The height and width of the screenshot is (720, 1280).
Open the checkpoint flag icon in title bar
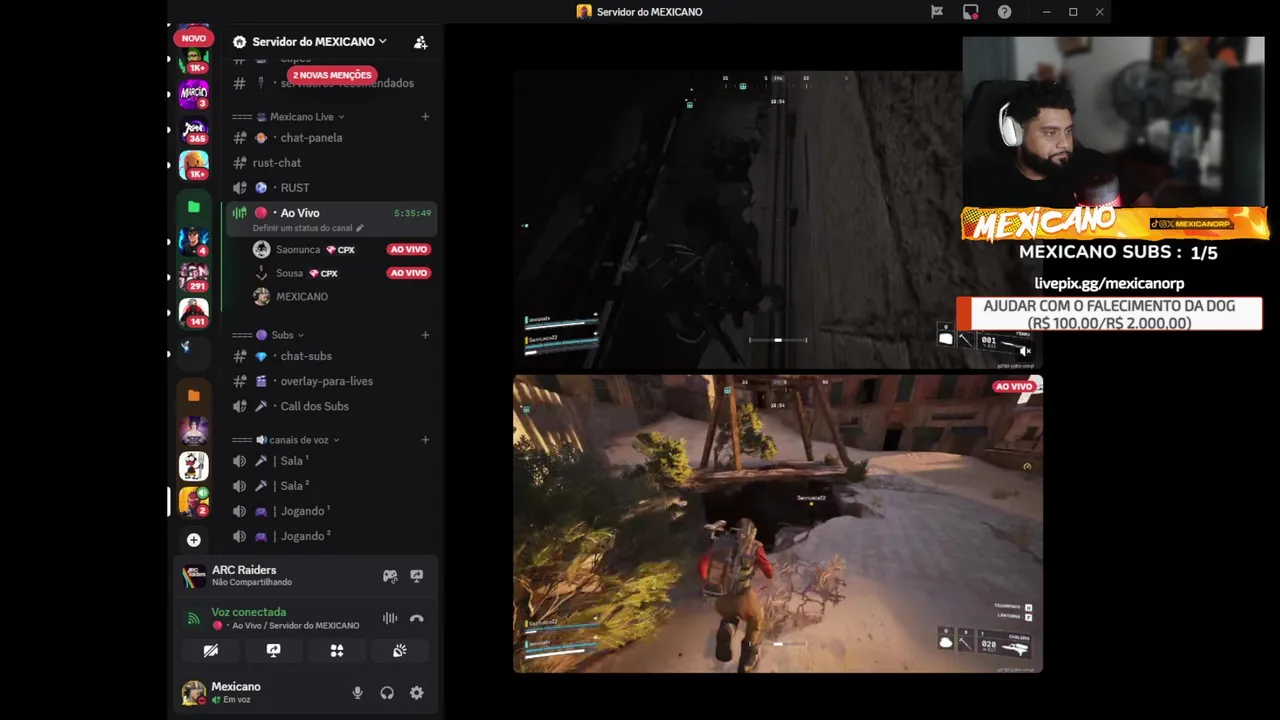[937, 12]
